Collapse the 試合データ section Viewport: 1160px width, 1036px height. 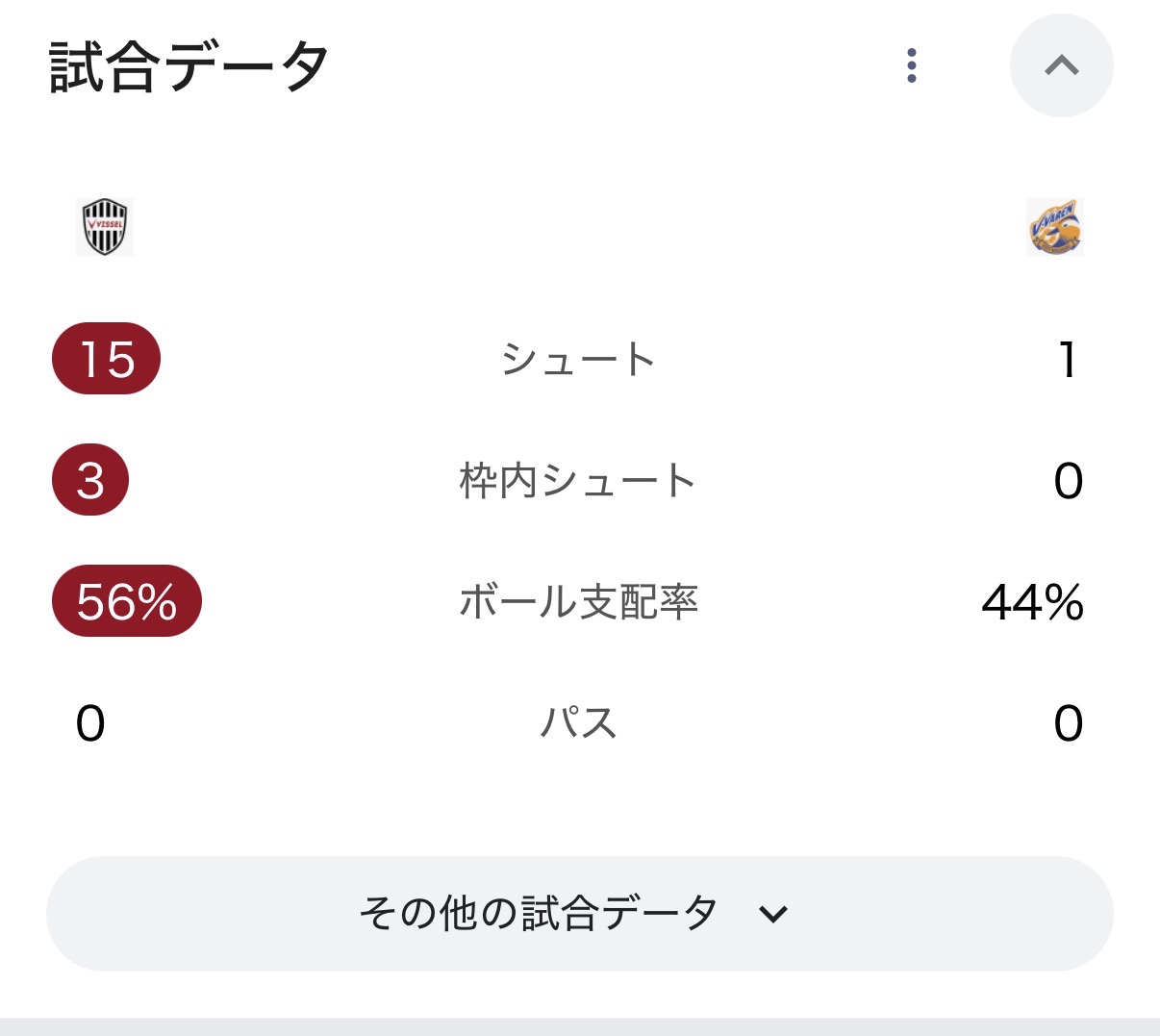point(1061,65)
